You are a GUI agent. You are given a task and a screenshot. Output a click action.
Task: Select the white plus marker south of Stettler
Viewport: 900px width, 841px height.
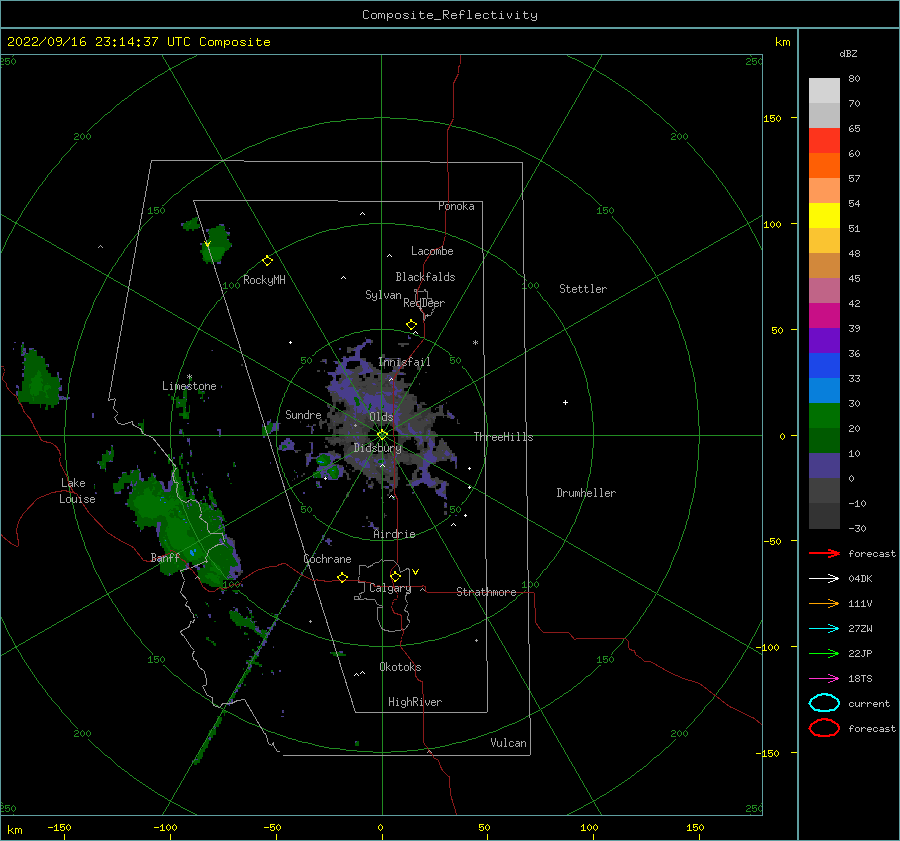(x=565, y=402)
